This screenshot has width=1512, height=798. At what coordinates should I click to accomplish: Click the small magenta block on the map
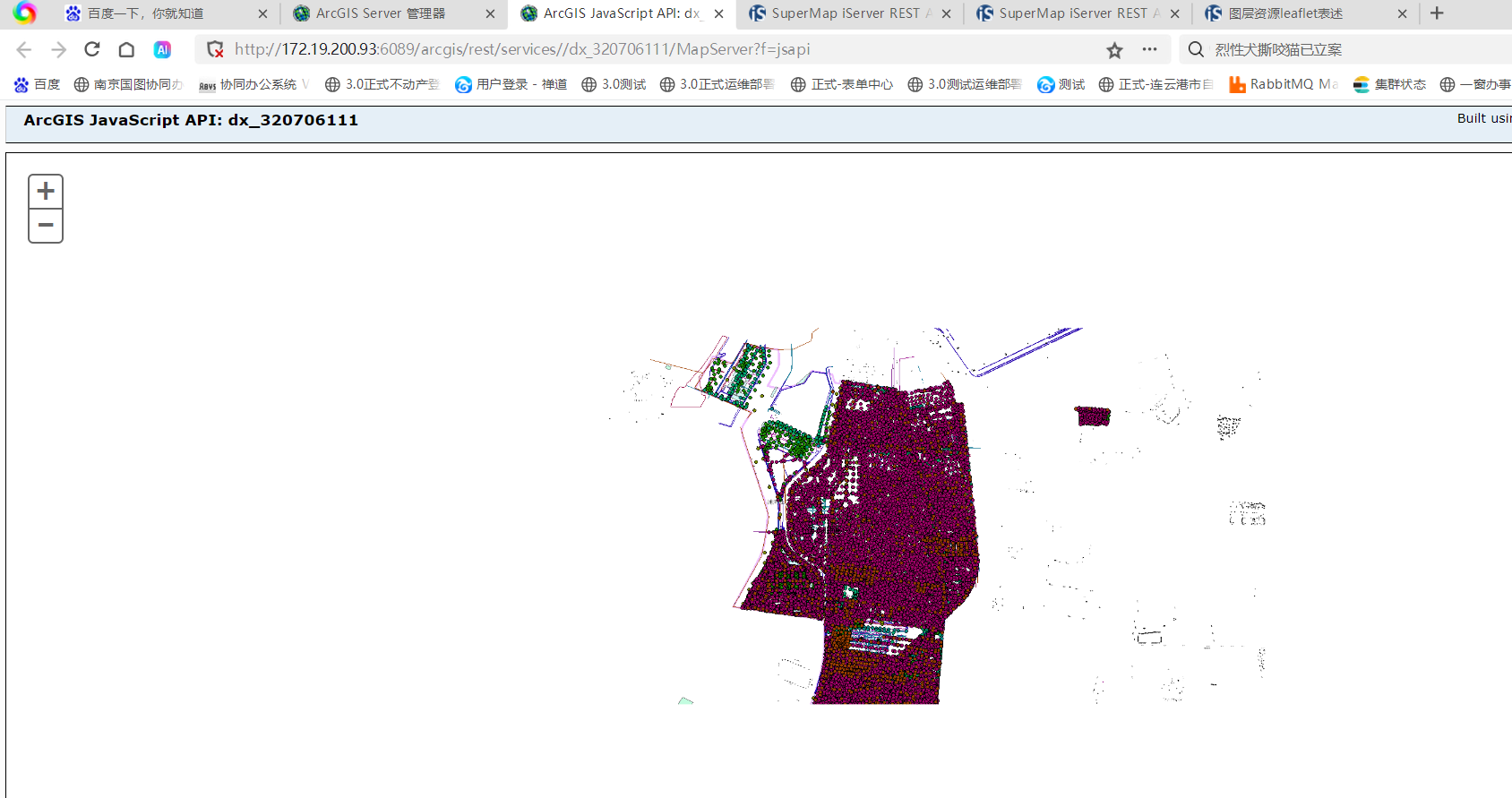[x=1093, y=416]
